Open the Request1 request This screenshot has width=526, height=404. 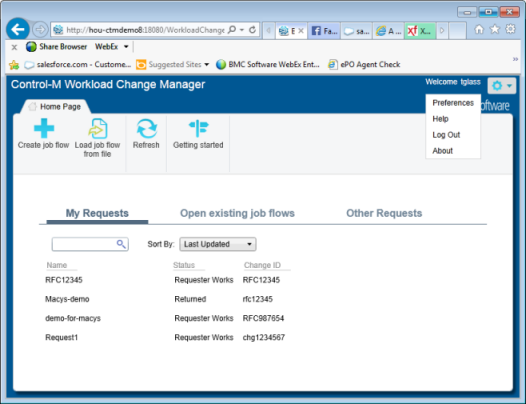click(61, 337)
